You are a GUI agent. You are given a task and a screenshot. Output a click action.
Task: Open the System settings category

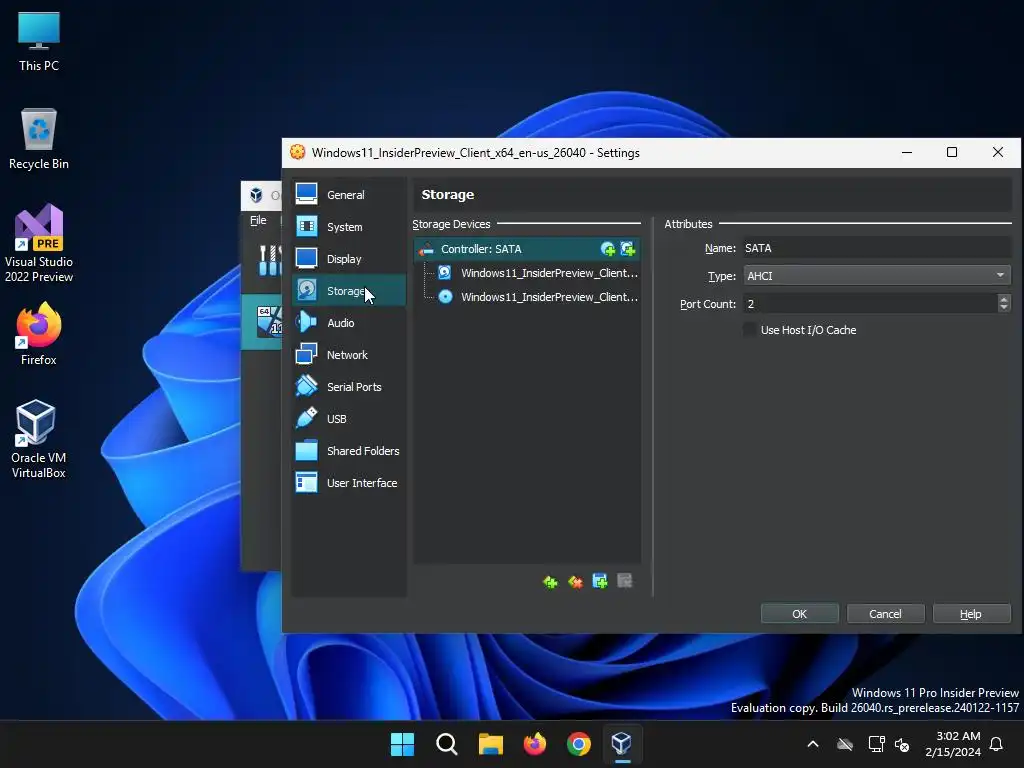pyautogui.click(x=349, y=227)
